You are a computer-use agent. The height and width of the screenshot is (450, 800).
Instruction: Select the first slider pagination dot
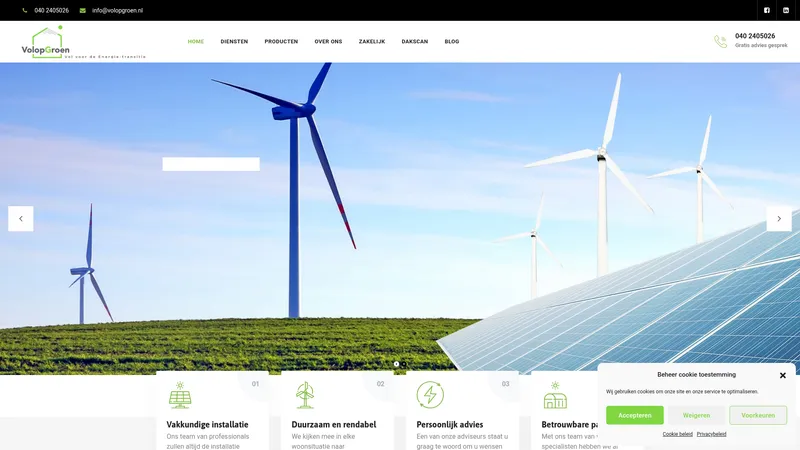coord(396,364)
